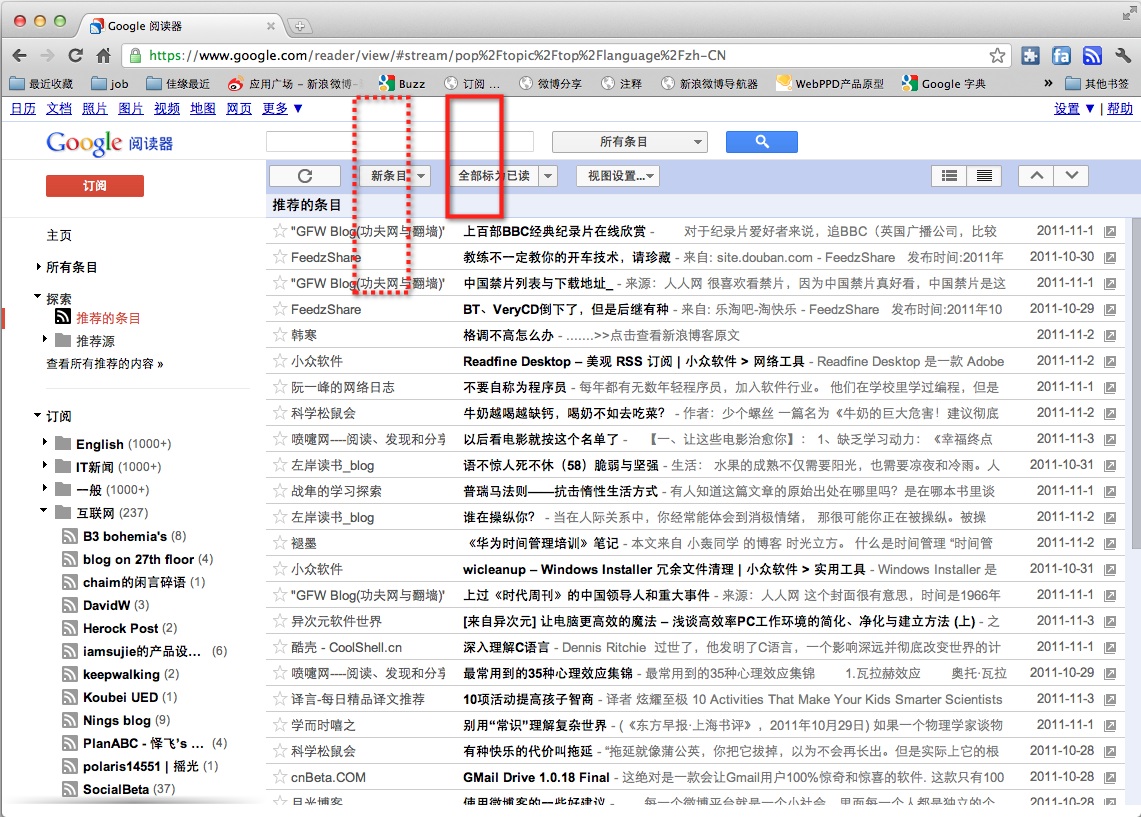Reload the page with browser refresh icon

click(76, 55)
